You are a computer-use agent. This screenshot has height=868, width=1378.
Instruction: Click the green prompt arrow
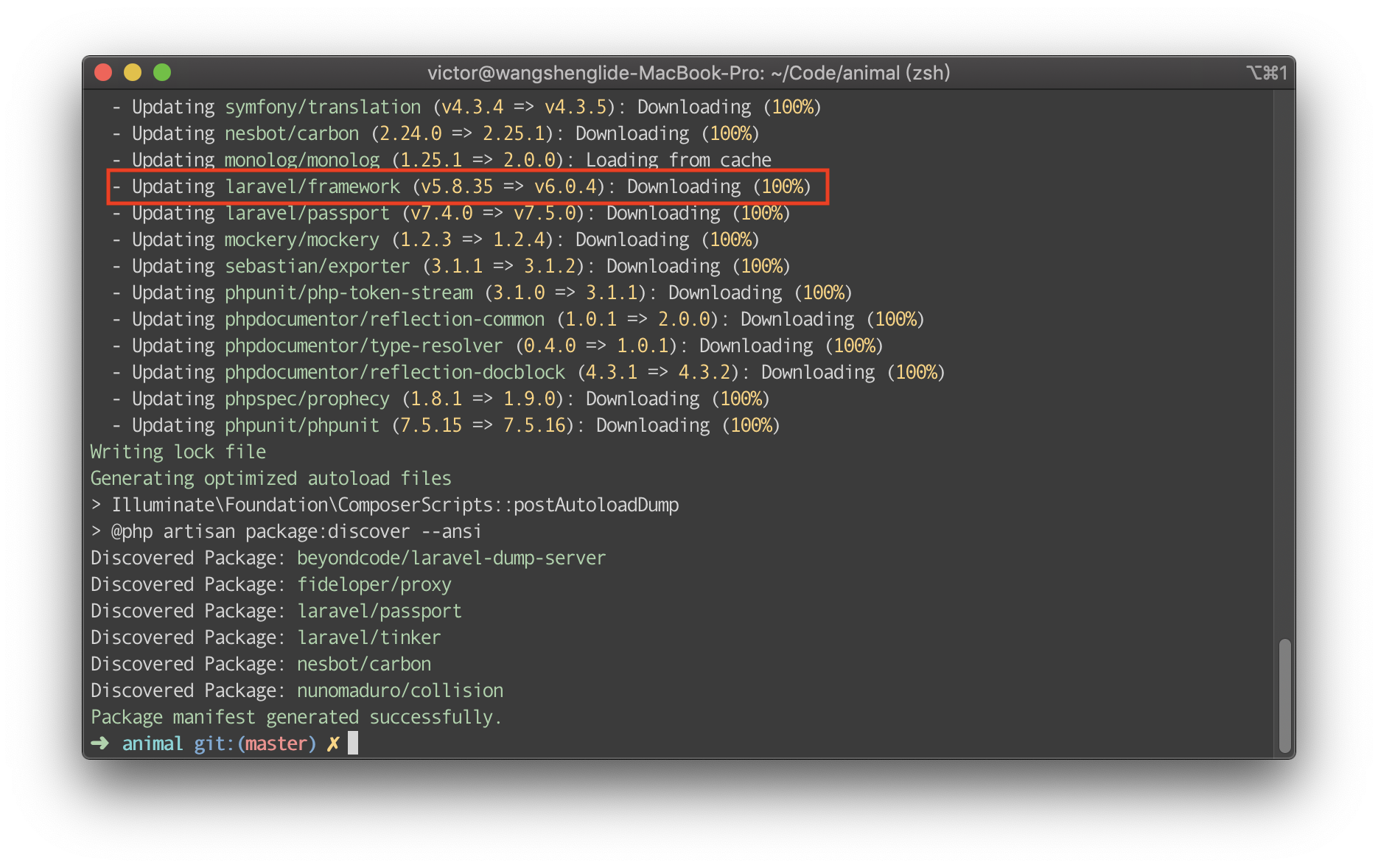(99, 743)
